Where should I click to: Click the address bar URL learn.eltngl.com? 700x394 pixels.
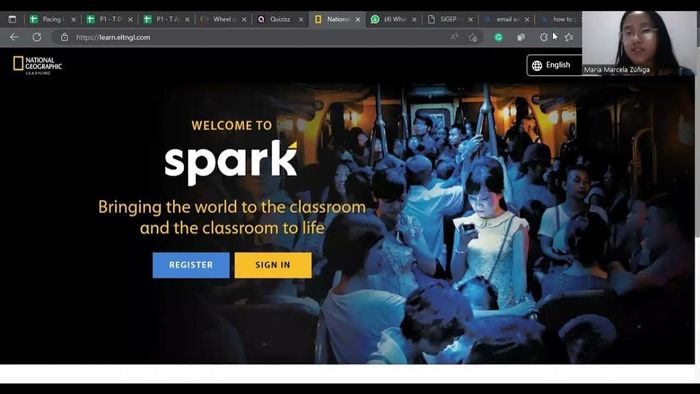(x=113, y=37)
